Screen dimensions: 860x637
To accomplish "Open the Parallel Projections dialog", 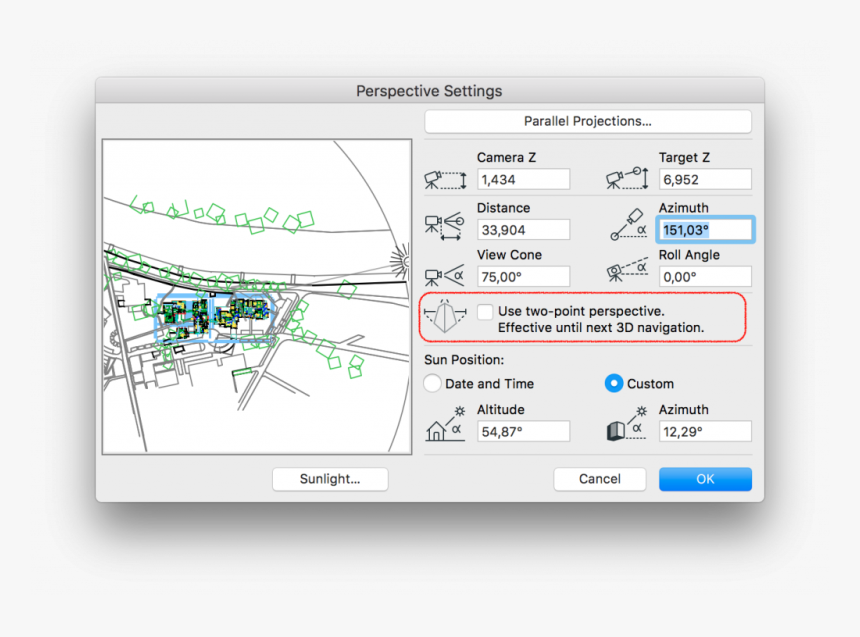I will pos(588,121).
